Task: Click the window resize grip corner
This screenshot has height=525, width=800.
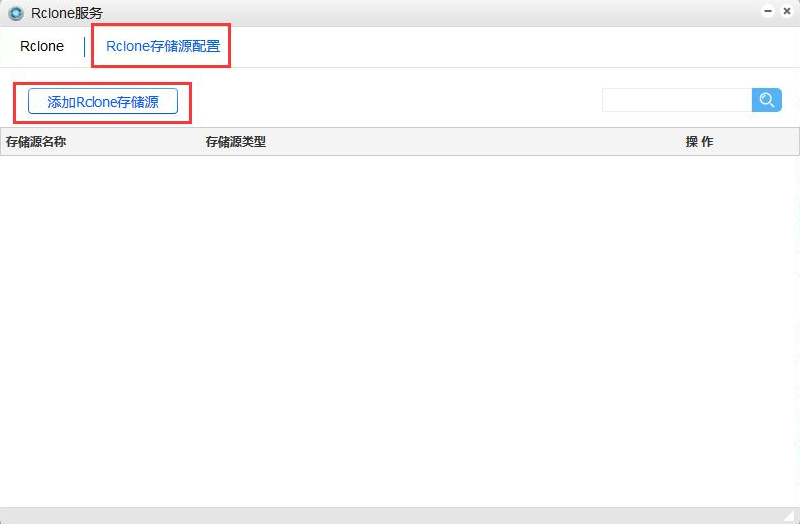Action: tap(791, 516)
